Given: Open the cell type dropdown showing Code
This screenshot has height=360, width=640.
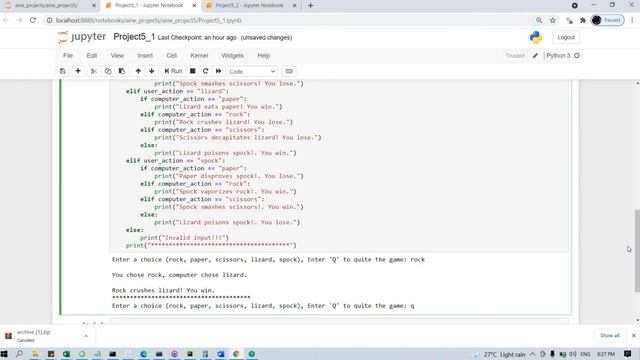Looking at the screenshot, I should tap(252, 71).
